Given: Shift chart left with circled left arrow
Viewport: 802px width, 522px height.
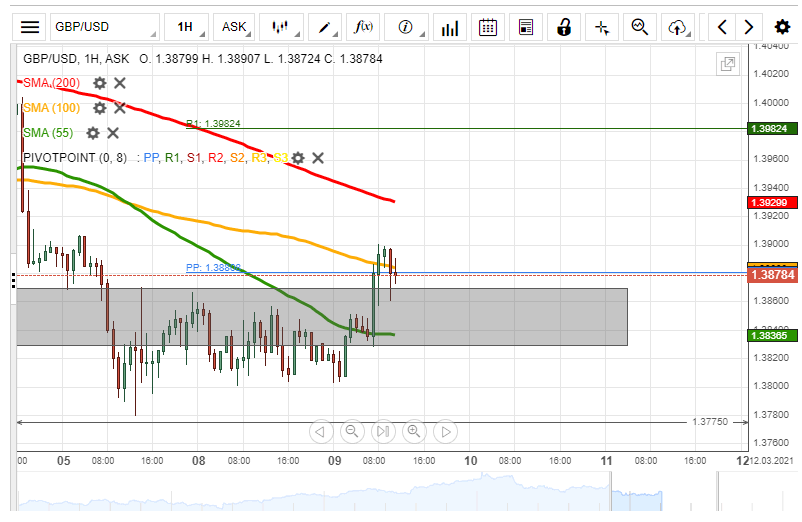Looking at the screenshot, I should 321,432.
